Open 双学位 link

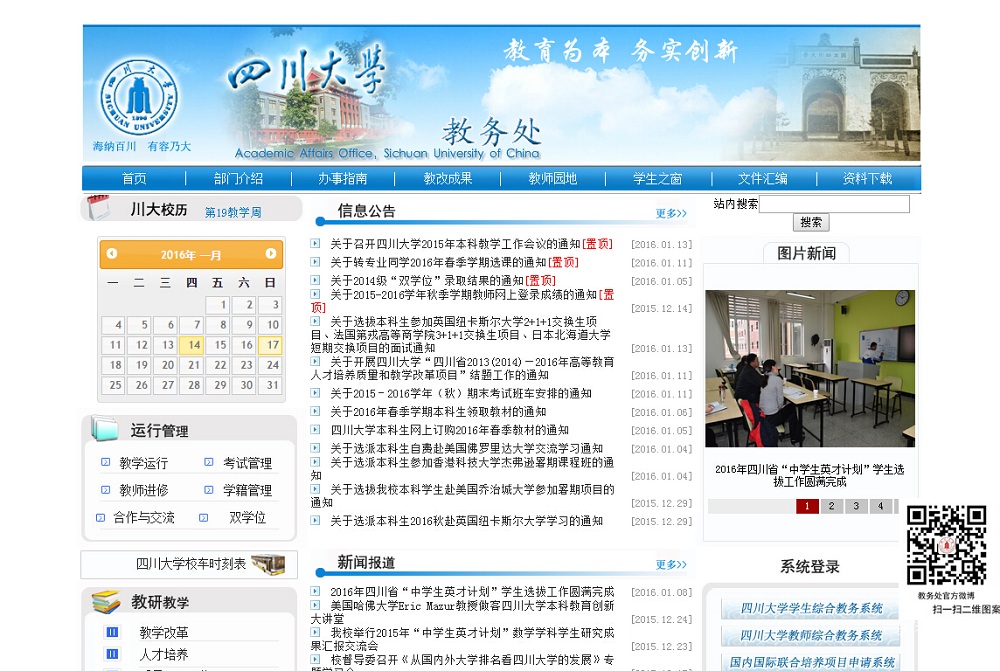247,517
